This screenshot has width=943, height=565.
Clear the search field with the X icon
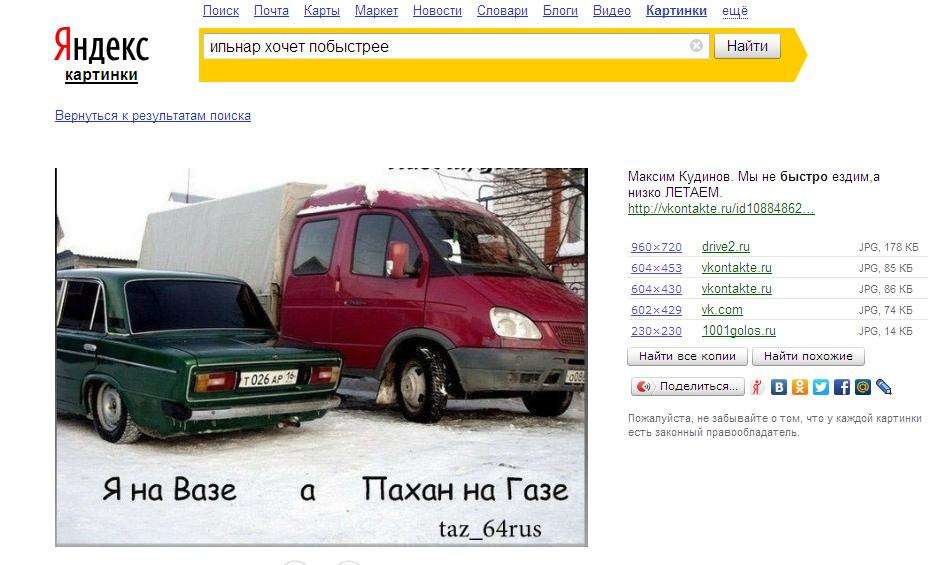click(696, 46)
